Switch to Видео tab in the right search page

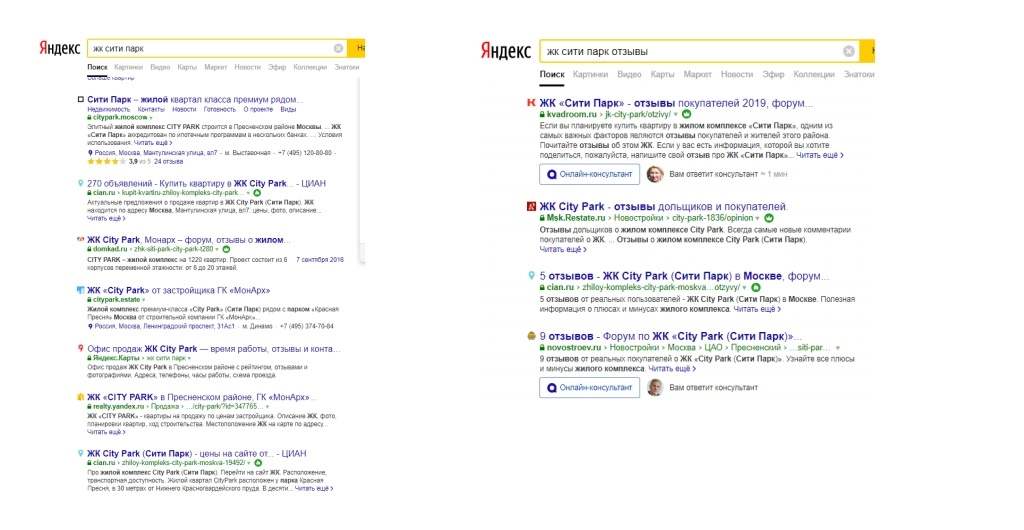(x=629, y=74)
